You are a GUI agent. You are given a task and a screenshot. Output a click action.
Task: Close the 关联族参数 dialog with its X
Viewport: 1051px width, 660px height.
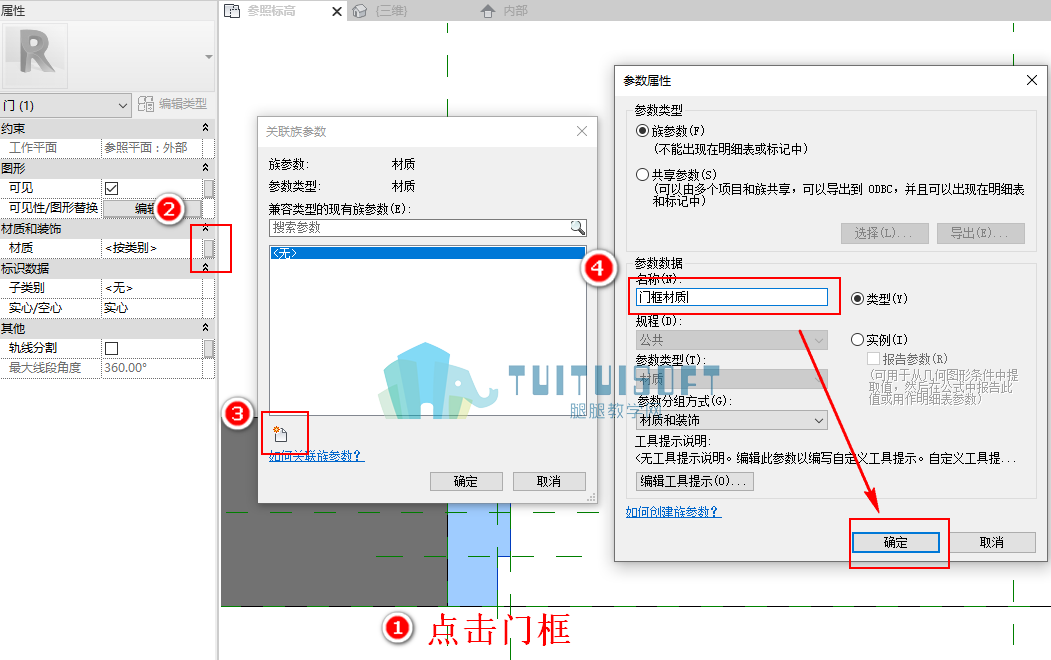pos(582,131)
